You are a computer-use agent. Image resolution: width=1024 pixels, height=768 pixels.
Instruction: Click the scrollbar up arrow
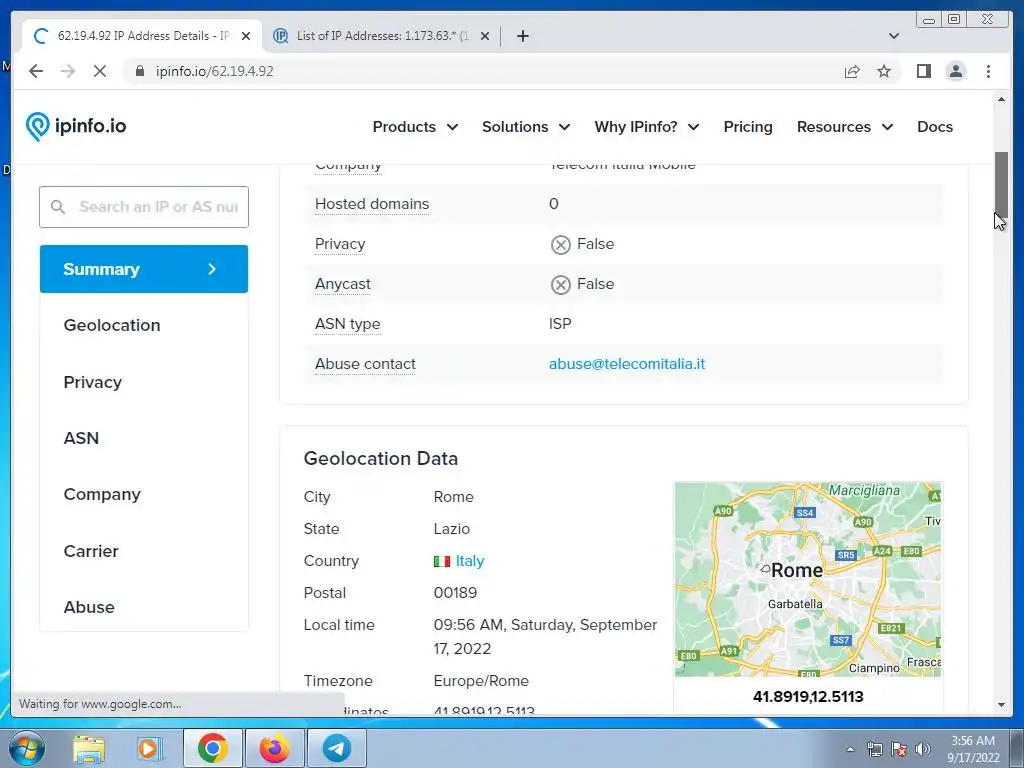click(1001, 99)
